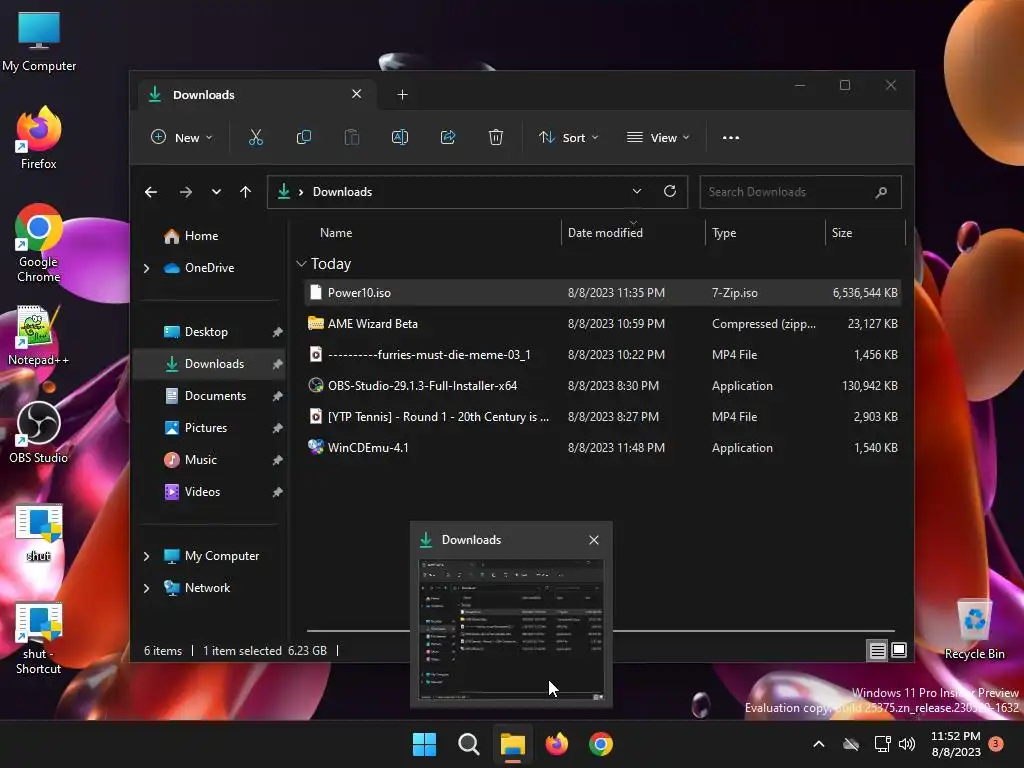Screen dimensions: 1024x768
Task: Click the search magnifier in Search Downloads
Action: [881, 192]
